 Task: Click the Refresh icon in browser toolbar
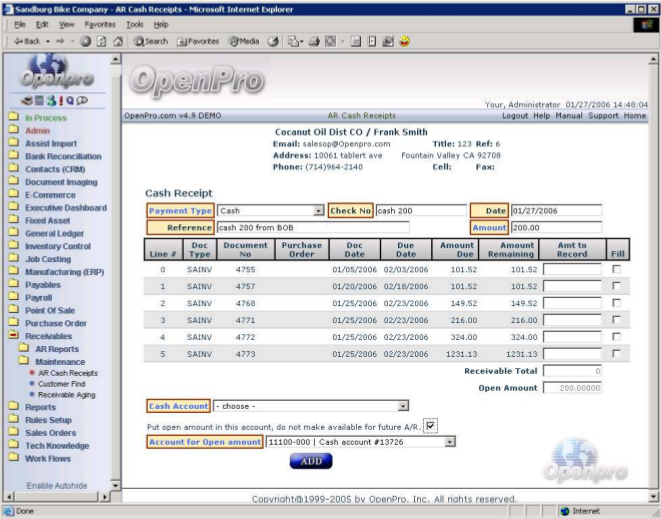click(x=102, y=41)
